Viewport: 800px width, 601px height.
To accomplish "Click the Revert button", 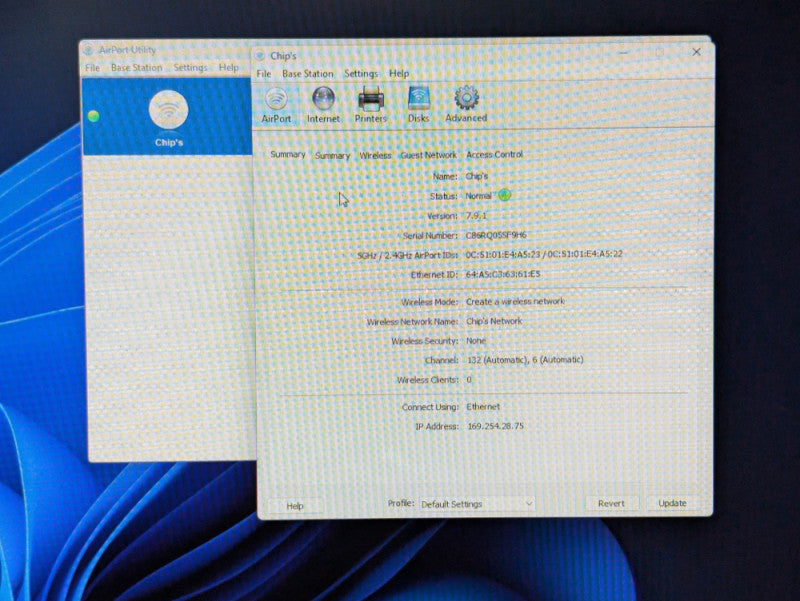I will (611, 503).
